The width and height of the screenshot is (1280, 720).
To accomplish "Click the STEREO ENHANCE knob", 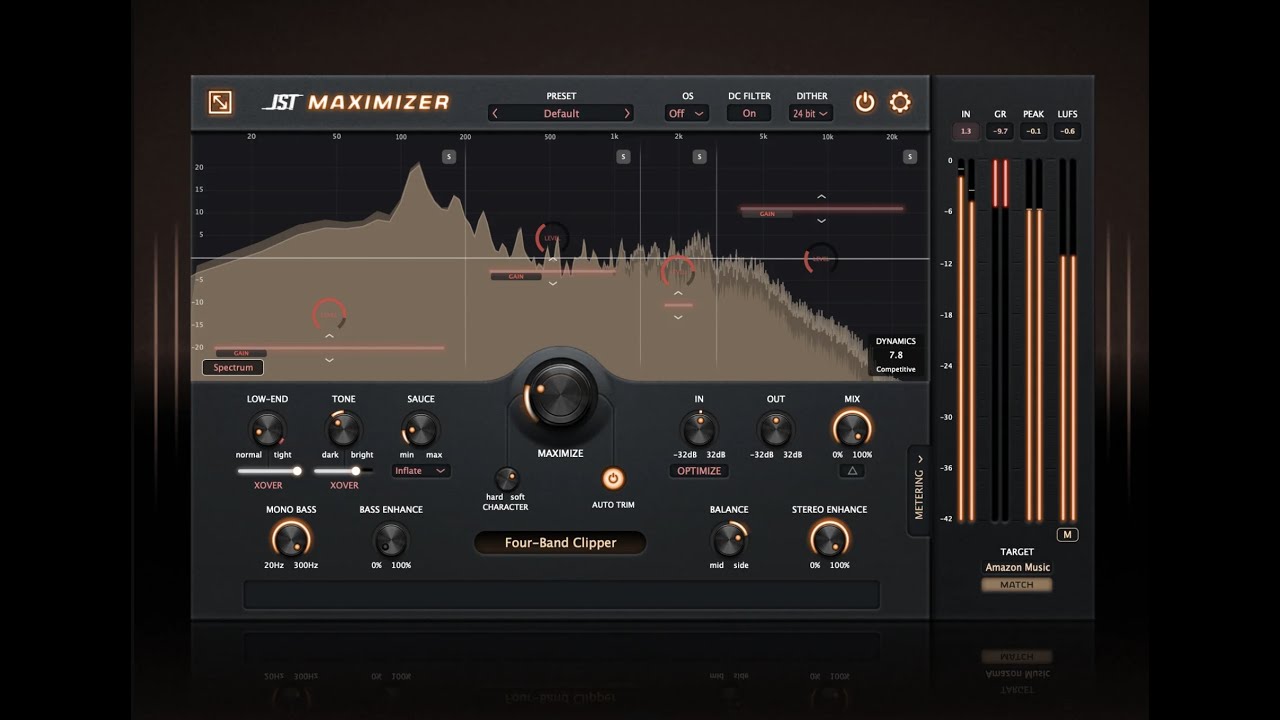I will (x=829, y=541).
